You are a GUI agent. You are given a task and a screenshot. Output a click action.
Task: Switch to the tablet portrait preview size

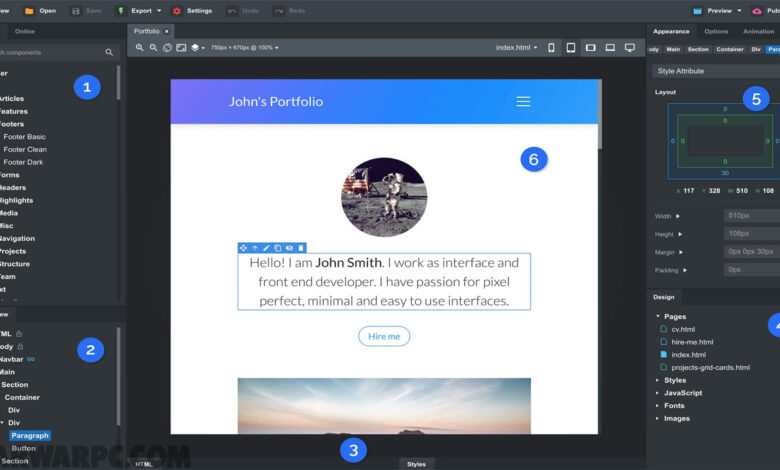pyautogui.click(x=571, y=48)
